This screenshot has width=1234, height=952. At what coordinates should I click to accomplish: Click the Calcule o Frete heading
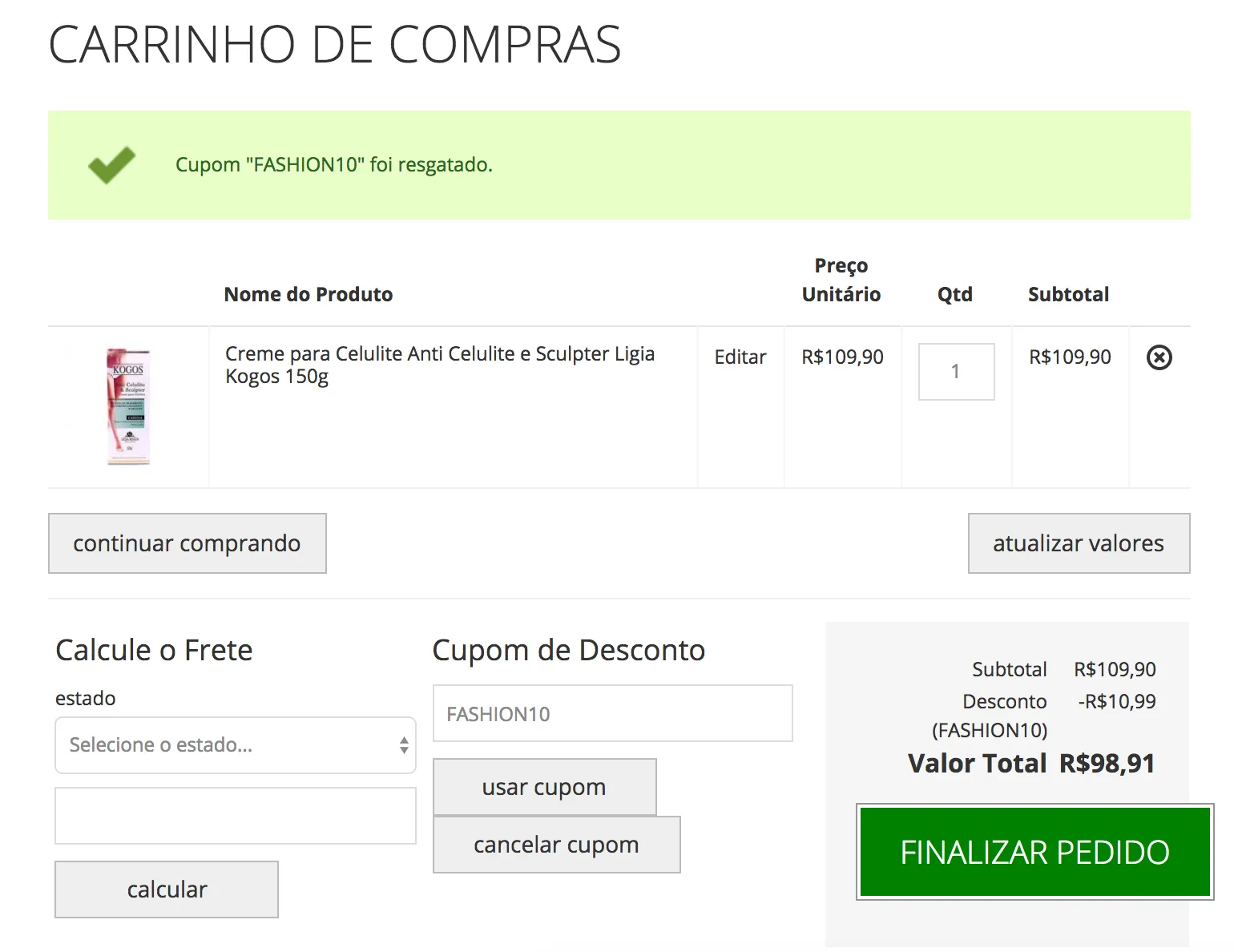(154, 650)
